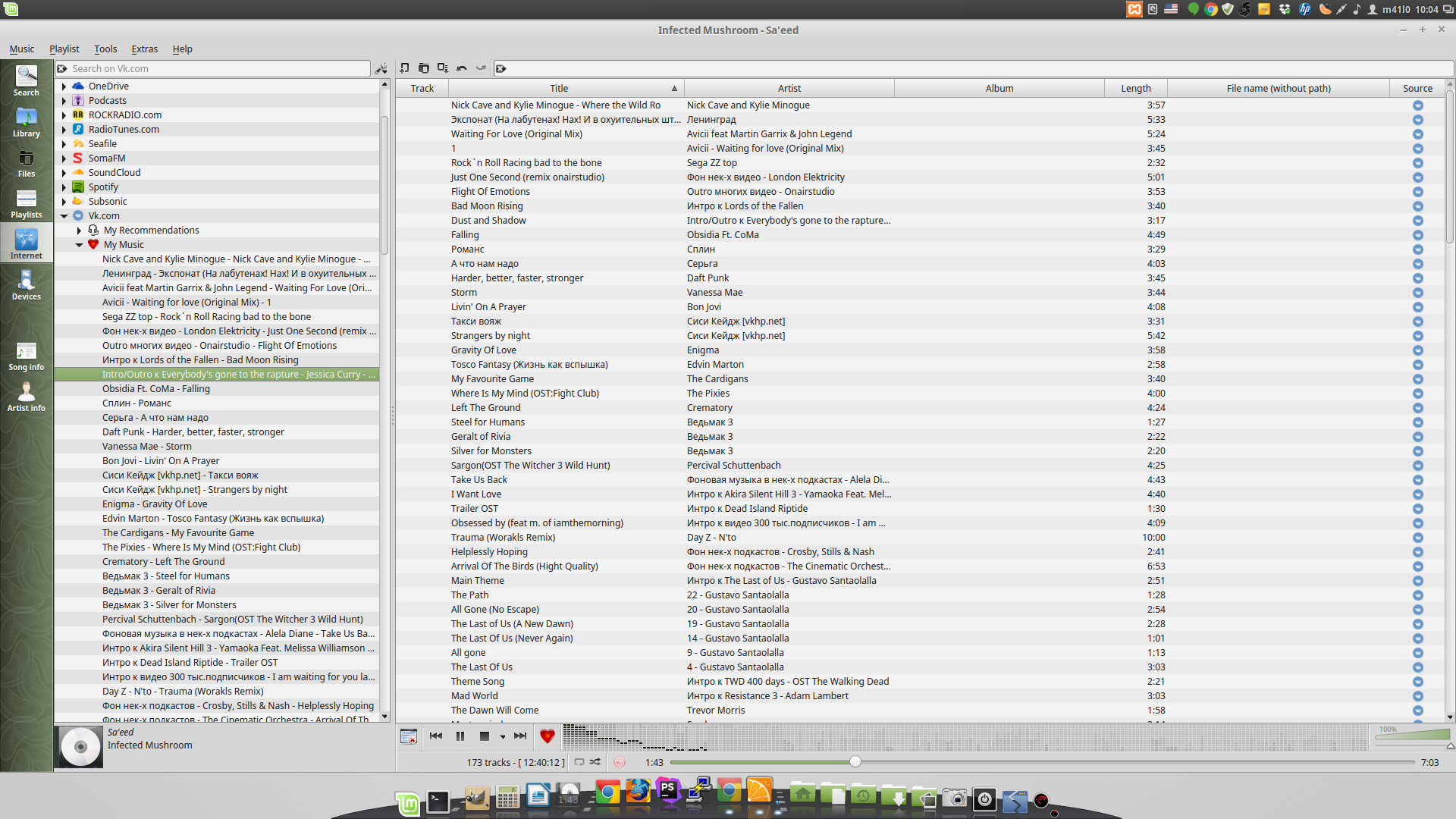Viewport: 1456px width, 819px height.
Task: Sort the playlist by Album column
Action: [999, 89]
